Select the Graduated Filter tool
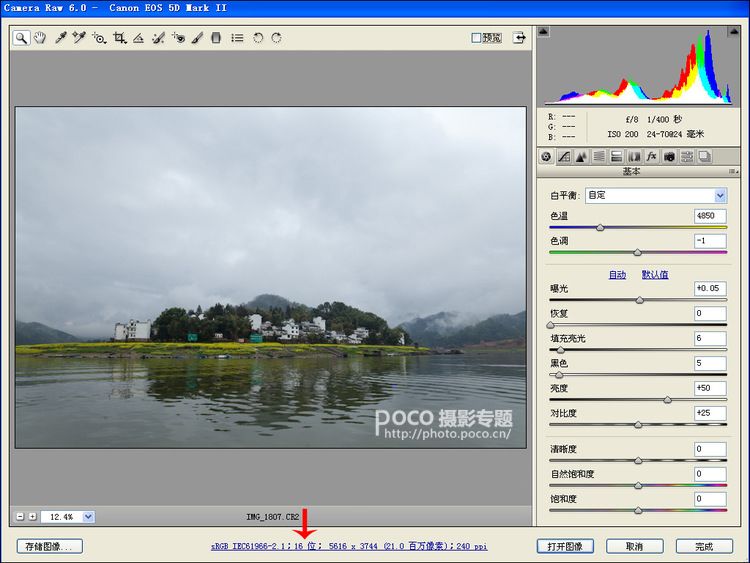This screenshot has height=563, width=750. tap(216, 38)
